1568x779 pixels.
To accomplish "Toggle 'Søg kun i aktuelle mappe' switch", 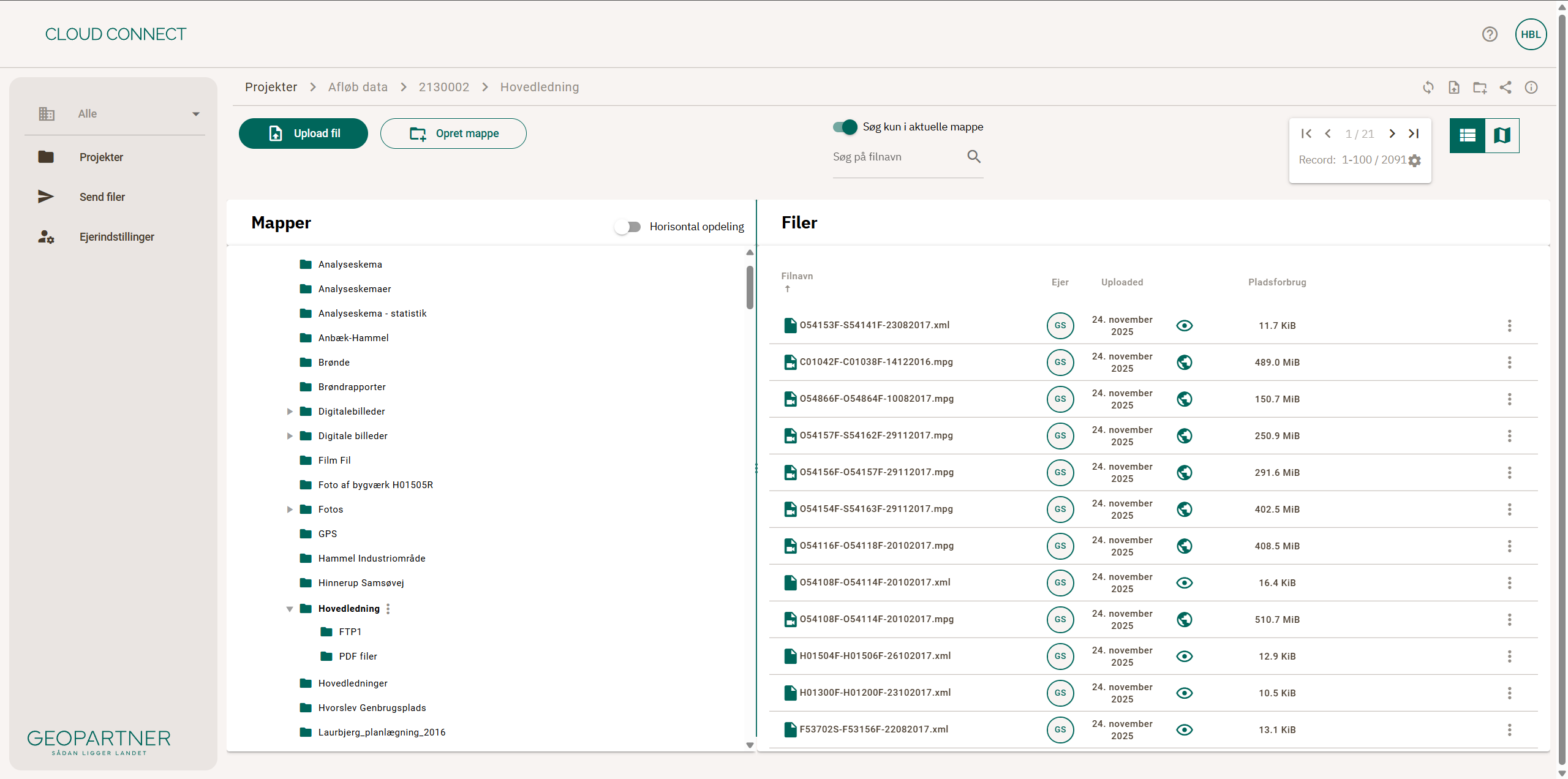I will (x=845, y=127).
